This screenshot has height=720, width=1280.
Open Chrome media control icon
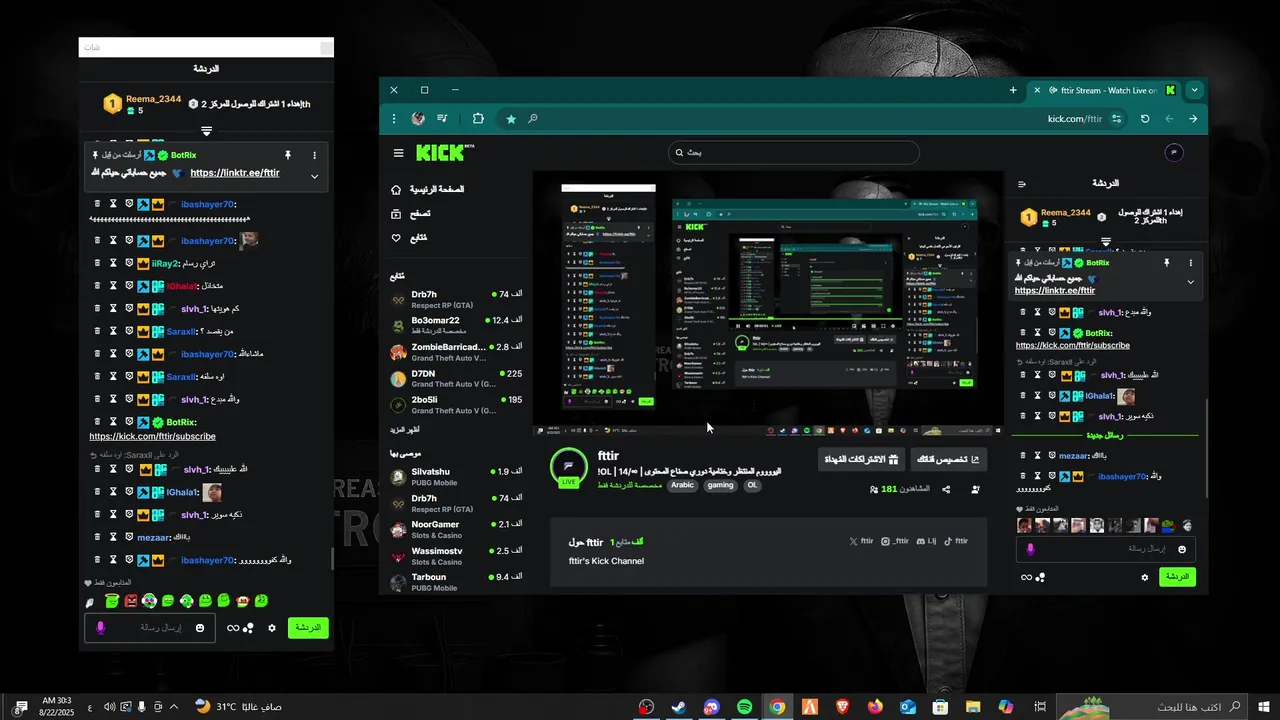click(x=442, y=118)
